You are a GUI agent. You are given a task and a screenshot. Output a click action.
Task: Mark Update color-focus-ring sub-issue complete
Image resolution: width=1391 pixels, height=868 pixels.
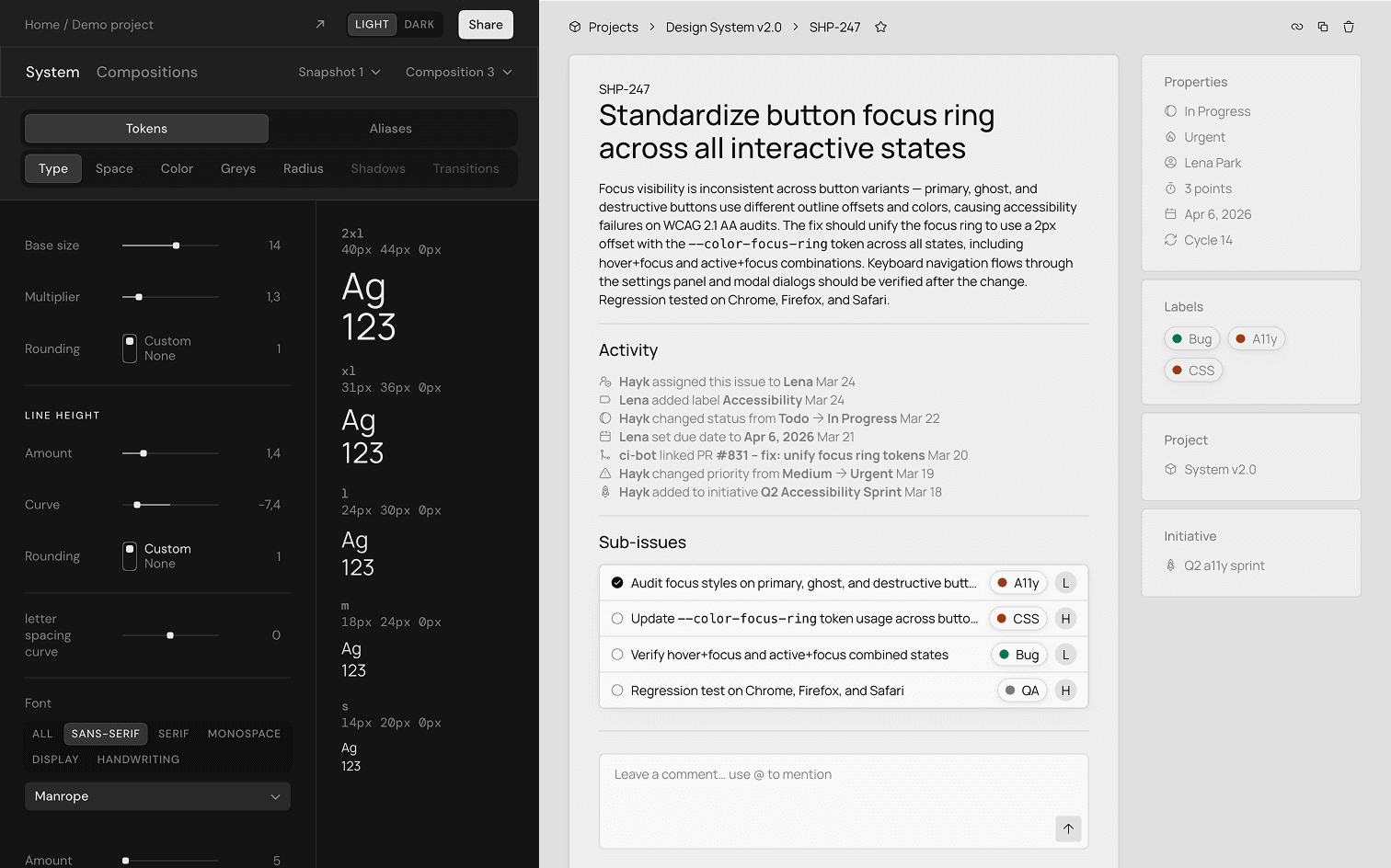pos(617,619)
